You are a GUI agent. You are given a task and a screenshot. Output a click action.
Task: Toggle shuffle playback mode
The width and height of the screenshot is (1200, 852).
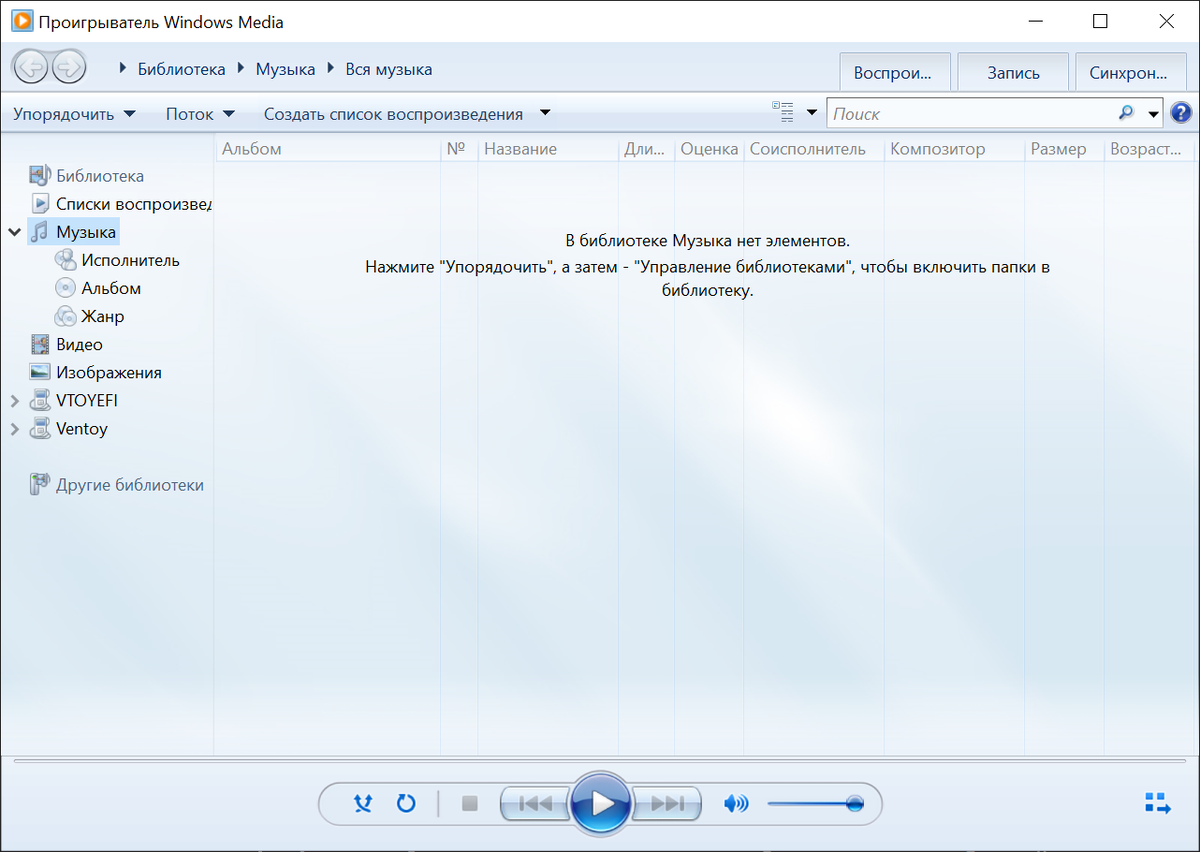(x=363, y=803)
